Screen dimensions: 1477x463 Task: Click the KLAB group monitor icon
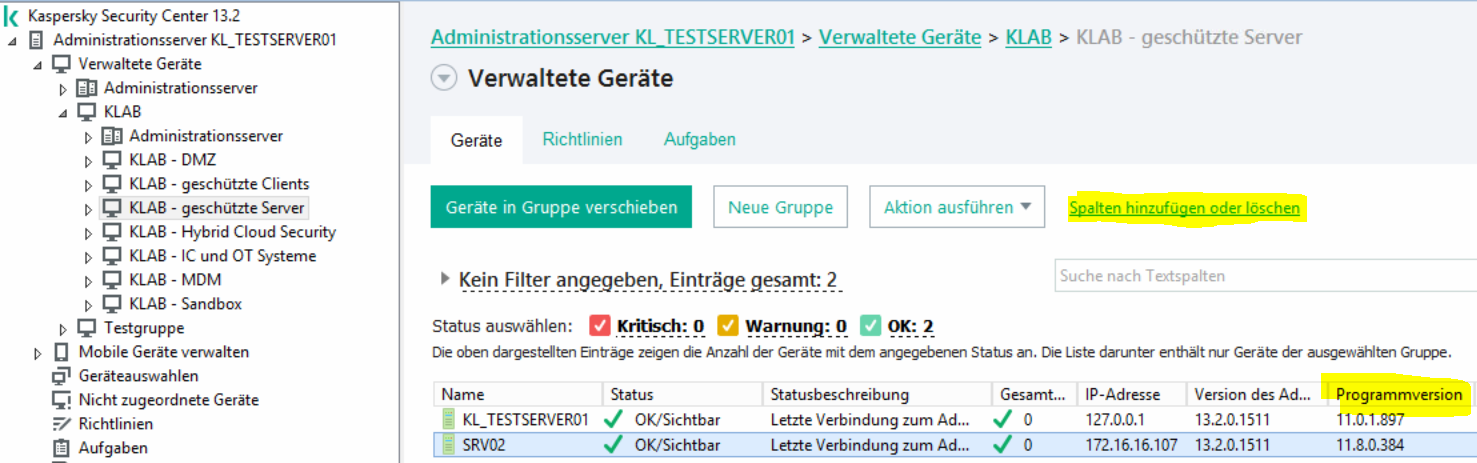tap(87, 112)
